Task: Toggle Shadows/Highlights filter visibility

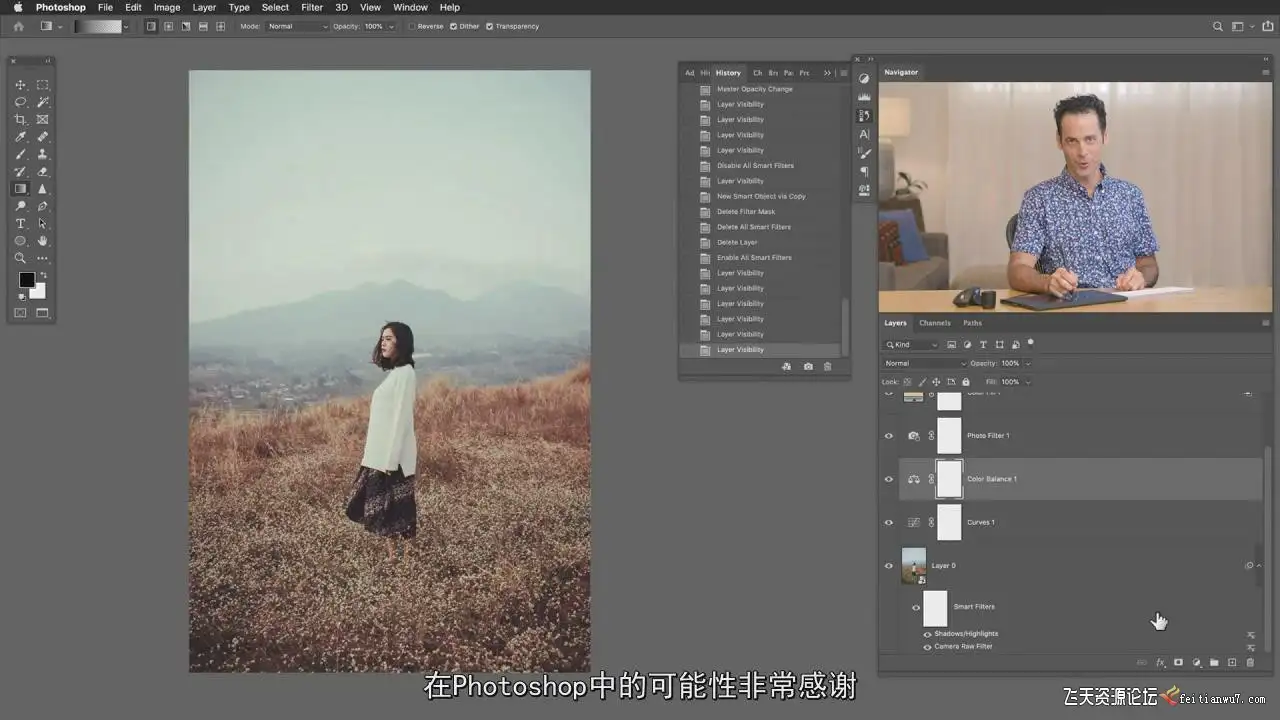Action: 927,634
